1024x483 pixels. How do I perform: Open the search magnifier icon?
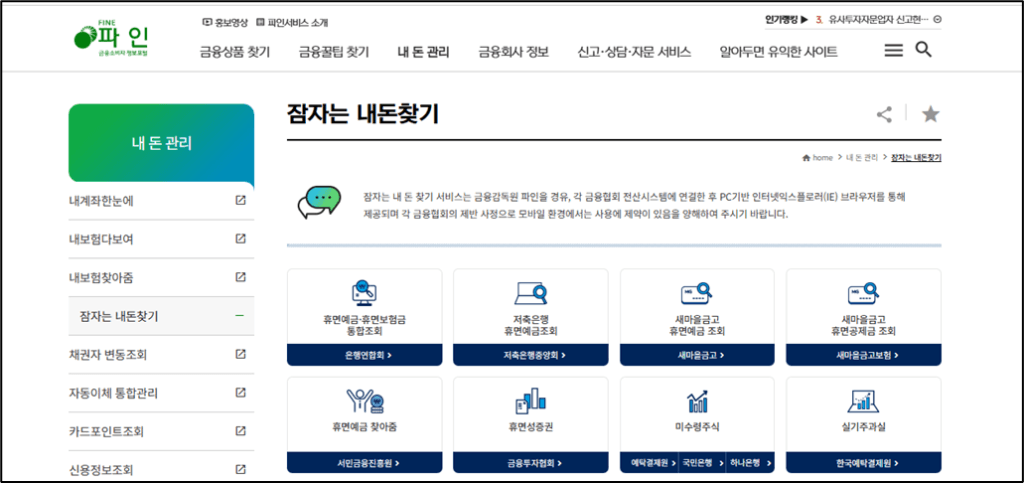point(923,50)
